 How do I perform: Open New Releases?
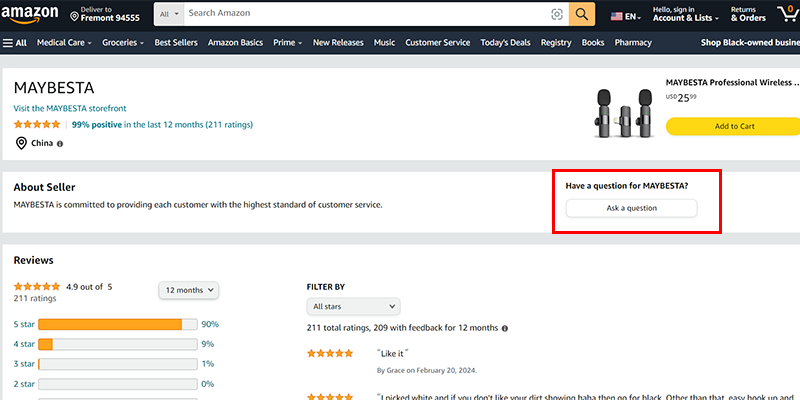tap(338, 43)
